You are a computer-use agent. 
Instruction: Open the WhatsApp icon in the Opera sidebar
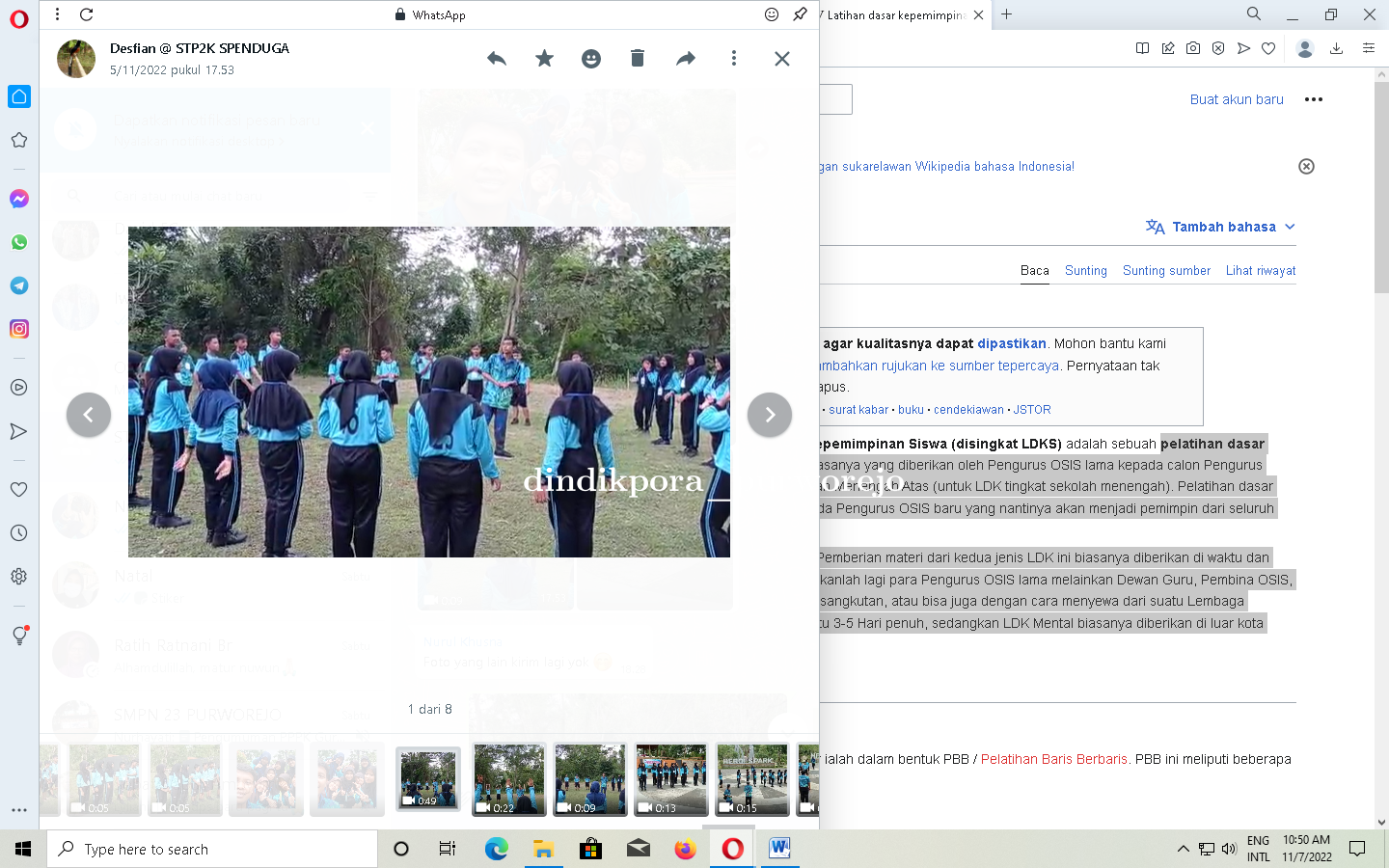19,242
